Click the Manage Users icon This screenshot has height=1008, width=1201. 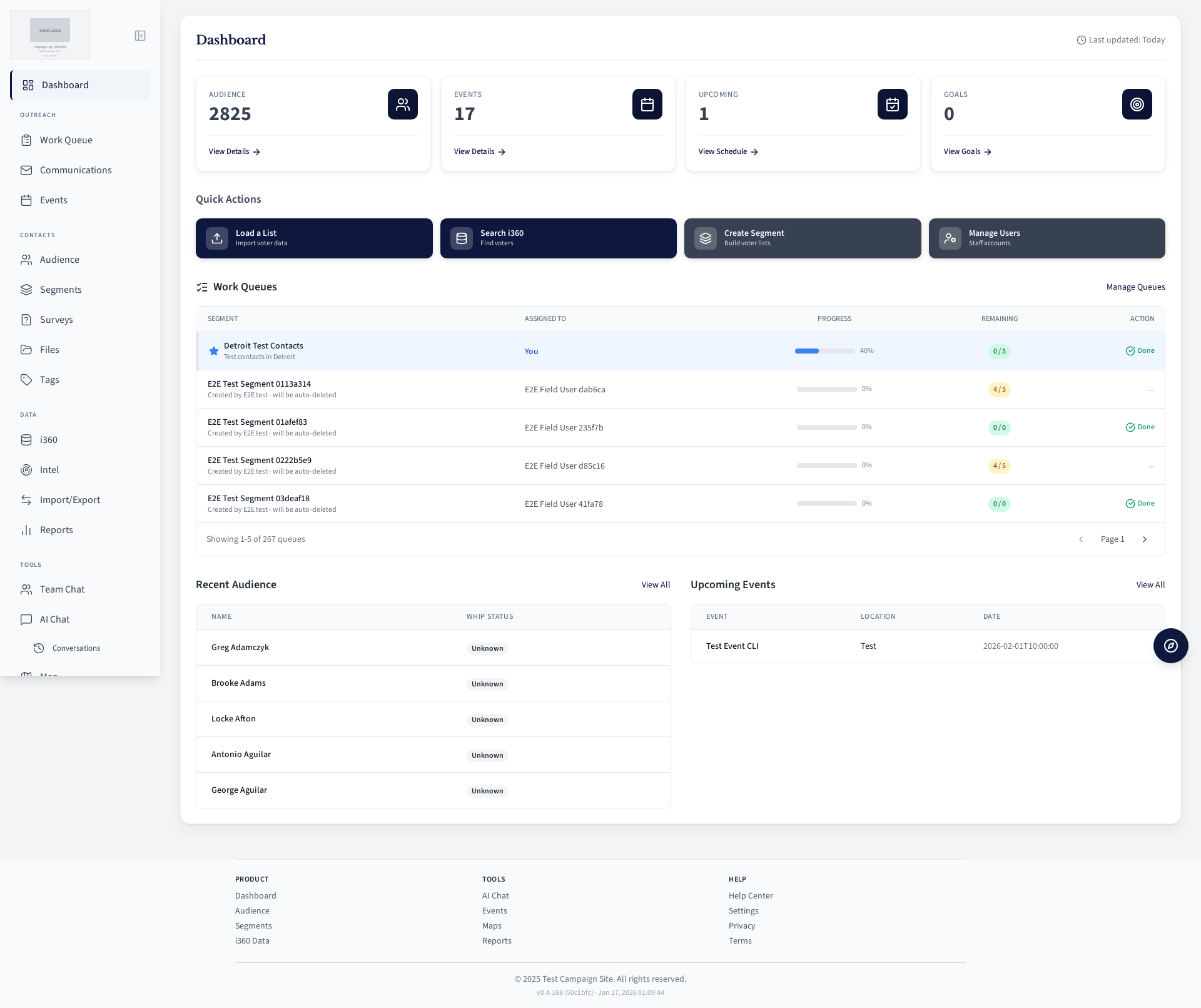950,238
